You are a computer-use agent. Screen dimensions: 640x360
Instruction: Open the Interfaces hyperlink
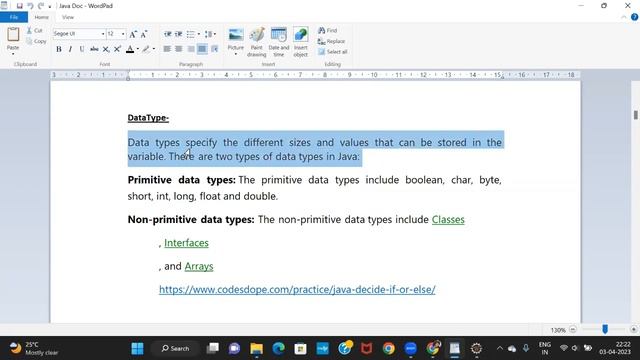click(186, 243)
